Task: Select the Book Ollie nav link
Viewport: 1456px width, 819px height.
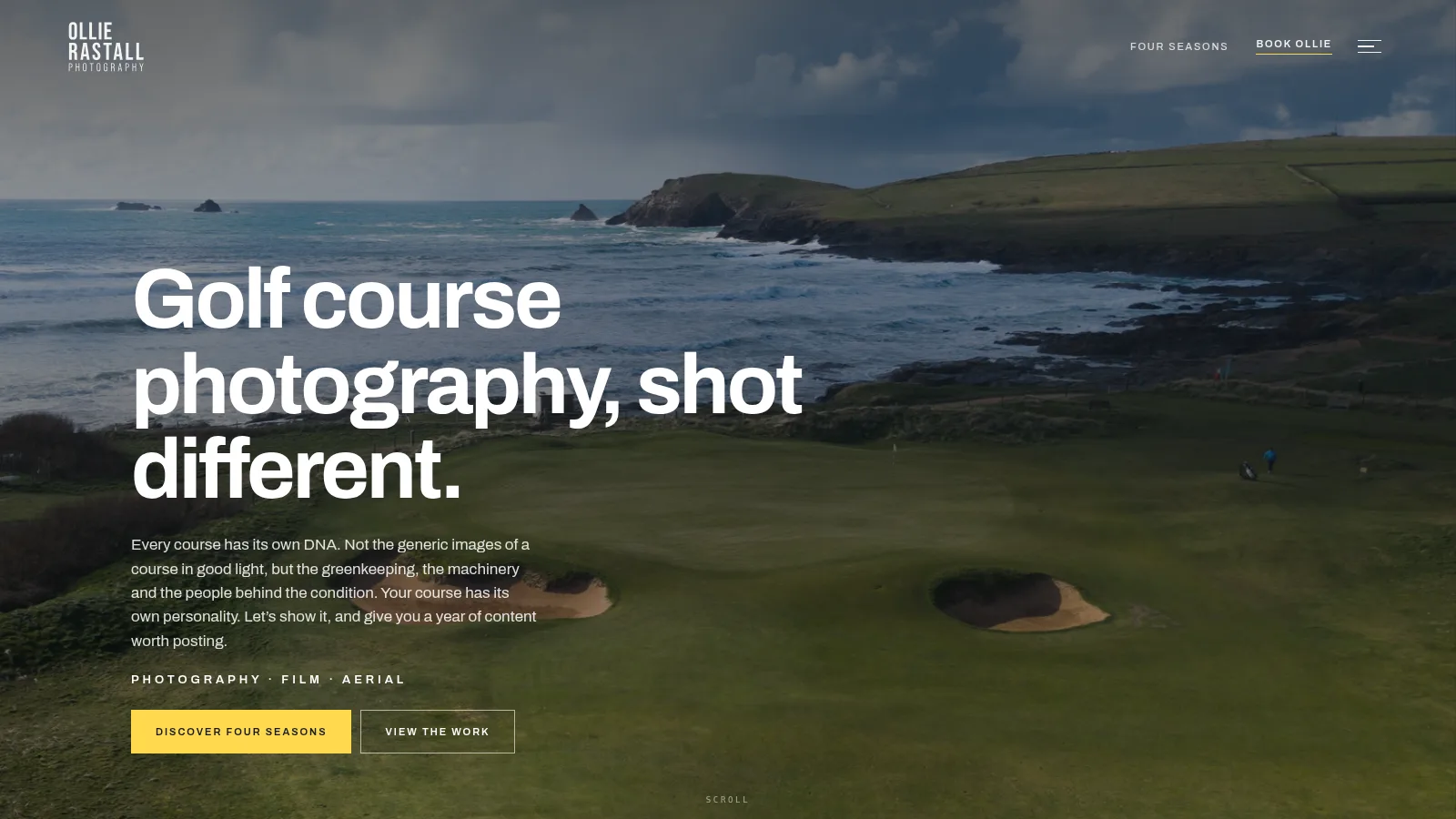Action: coord(1293,45)
